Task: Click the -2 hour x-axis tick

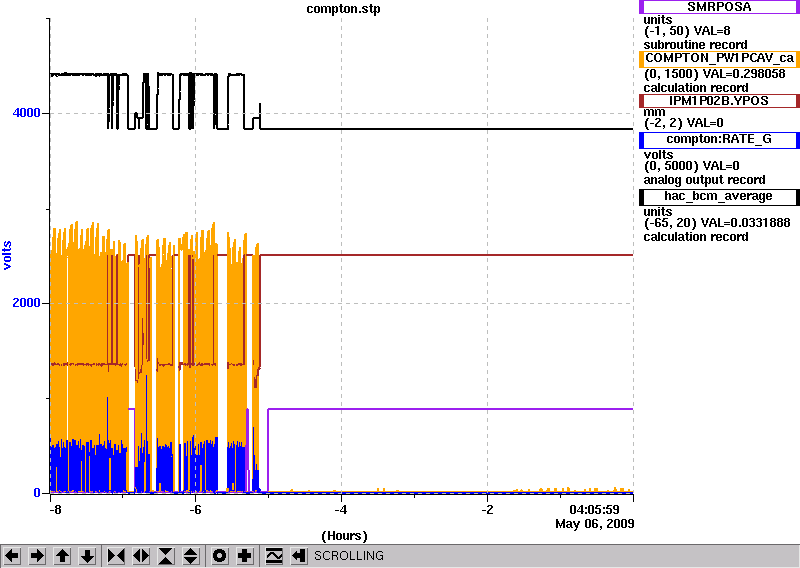Action: (x=487, y=510)
